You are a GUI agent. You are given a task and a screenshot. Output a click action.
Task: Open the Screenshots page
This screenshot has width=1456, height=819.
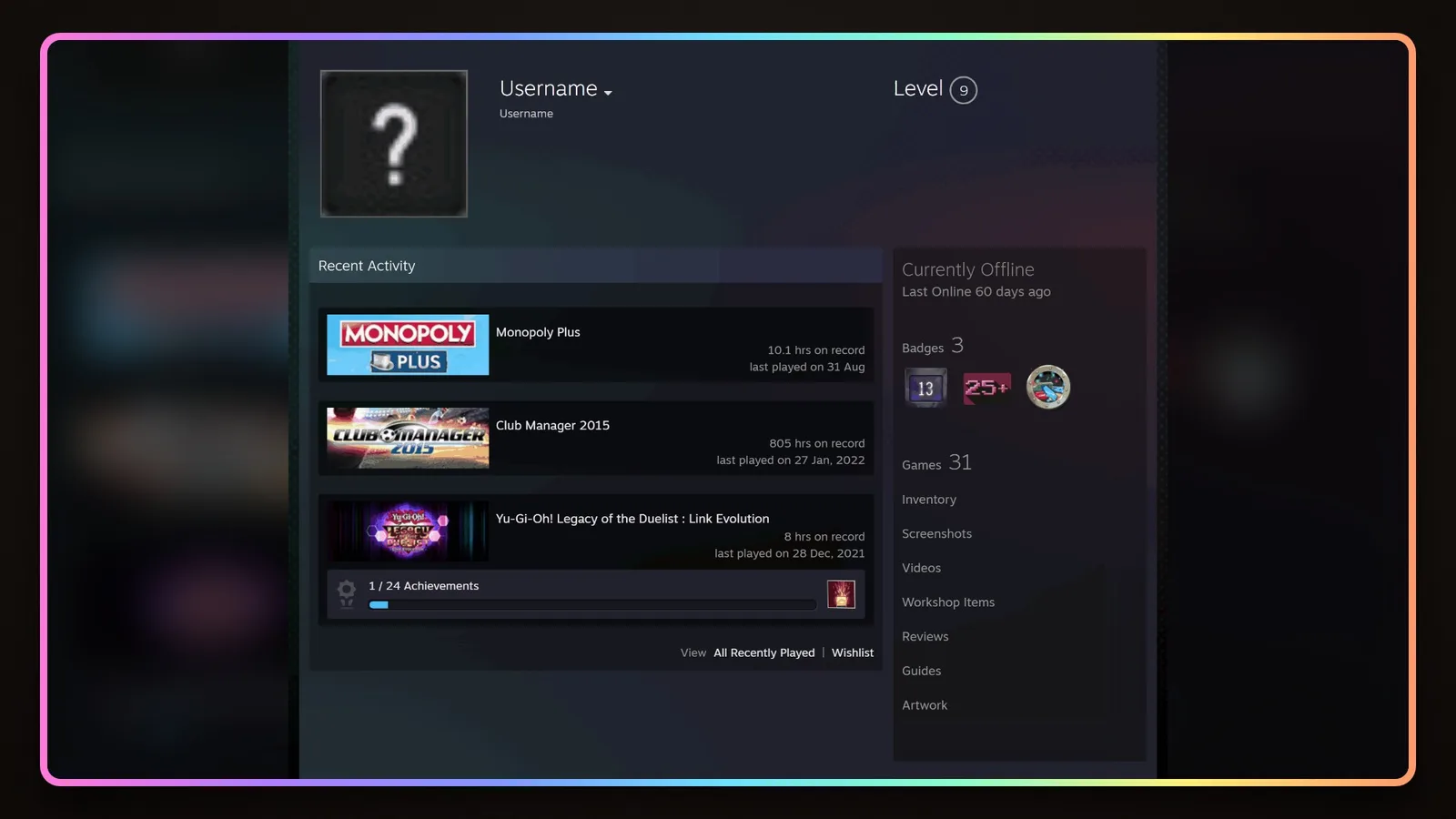pyautogui.click(x=936, y=533)
